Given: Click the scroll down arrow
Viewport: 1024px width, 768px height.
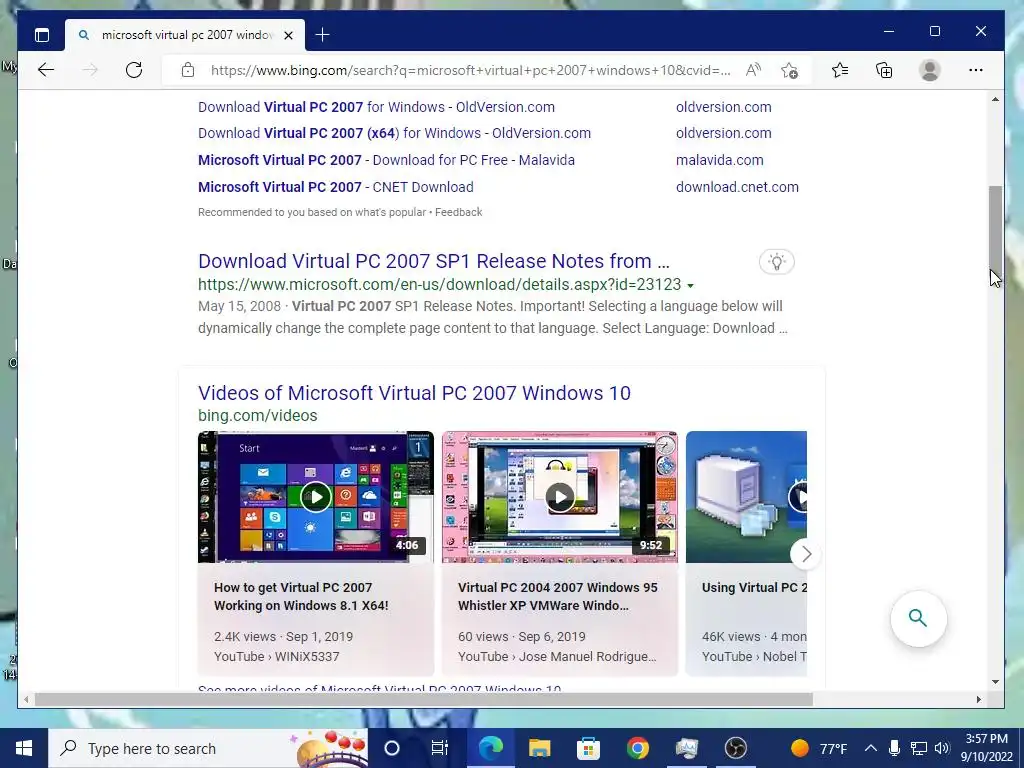Looking at the screenshot, I should (x=995, y=682).
